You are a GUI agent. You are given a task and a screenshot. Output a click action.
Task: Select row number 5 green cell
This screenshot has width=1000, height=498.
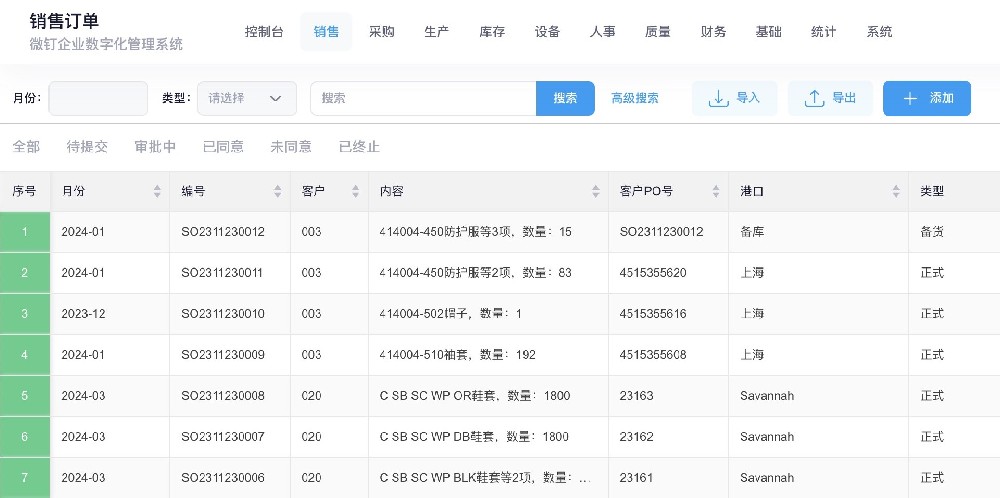[x=25, y=396]
